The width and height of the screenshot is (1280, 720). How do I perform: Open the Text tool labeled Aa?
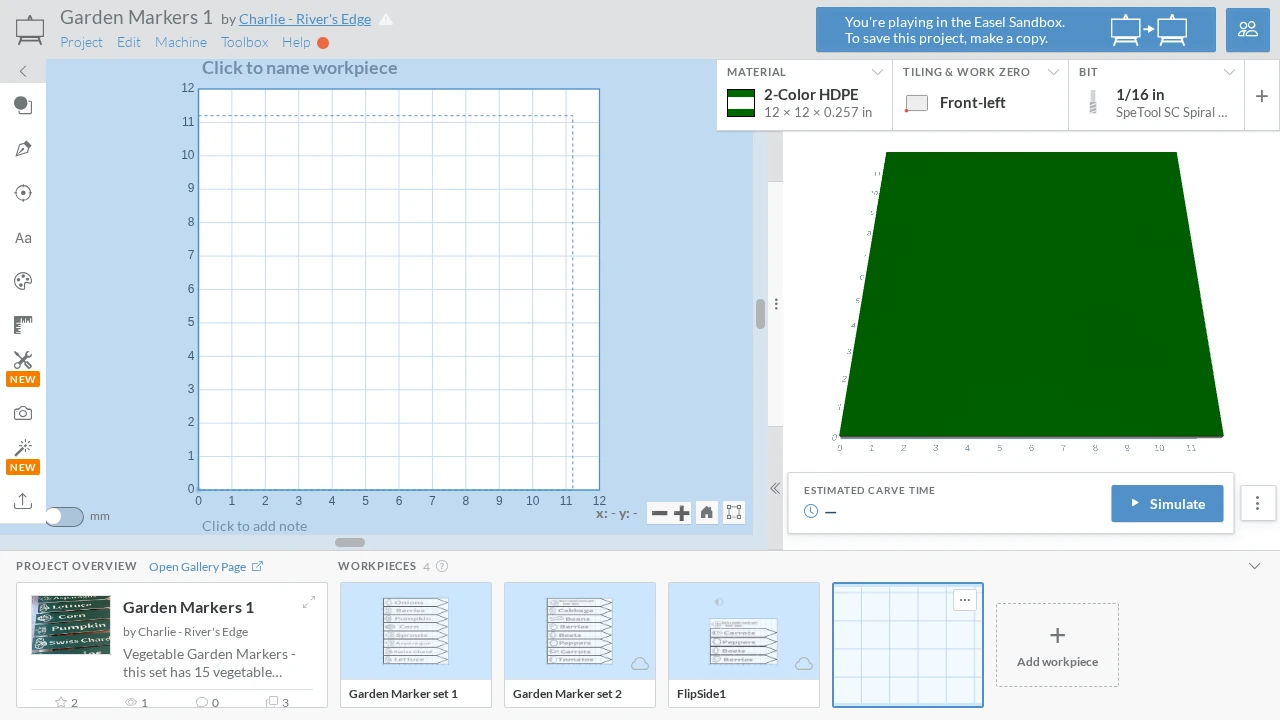pyautogui.click(x=23, y=238)
